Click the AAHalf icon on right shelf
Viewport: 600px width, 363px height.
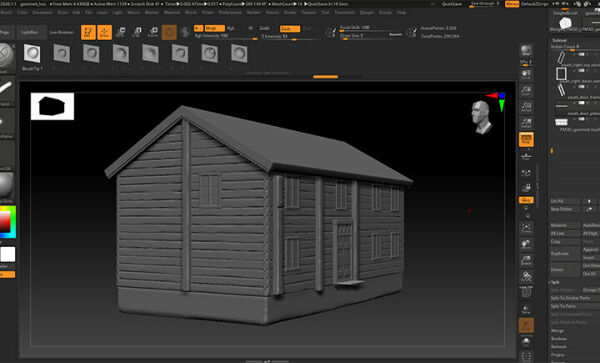tap(526, 123)
